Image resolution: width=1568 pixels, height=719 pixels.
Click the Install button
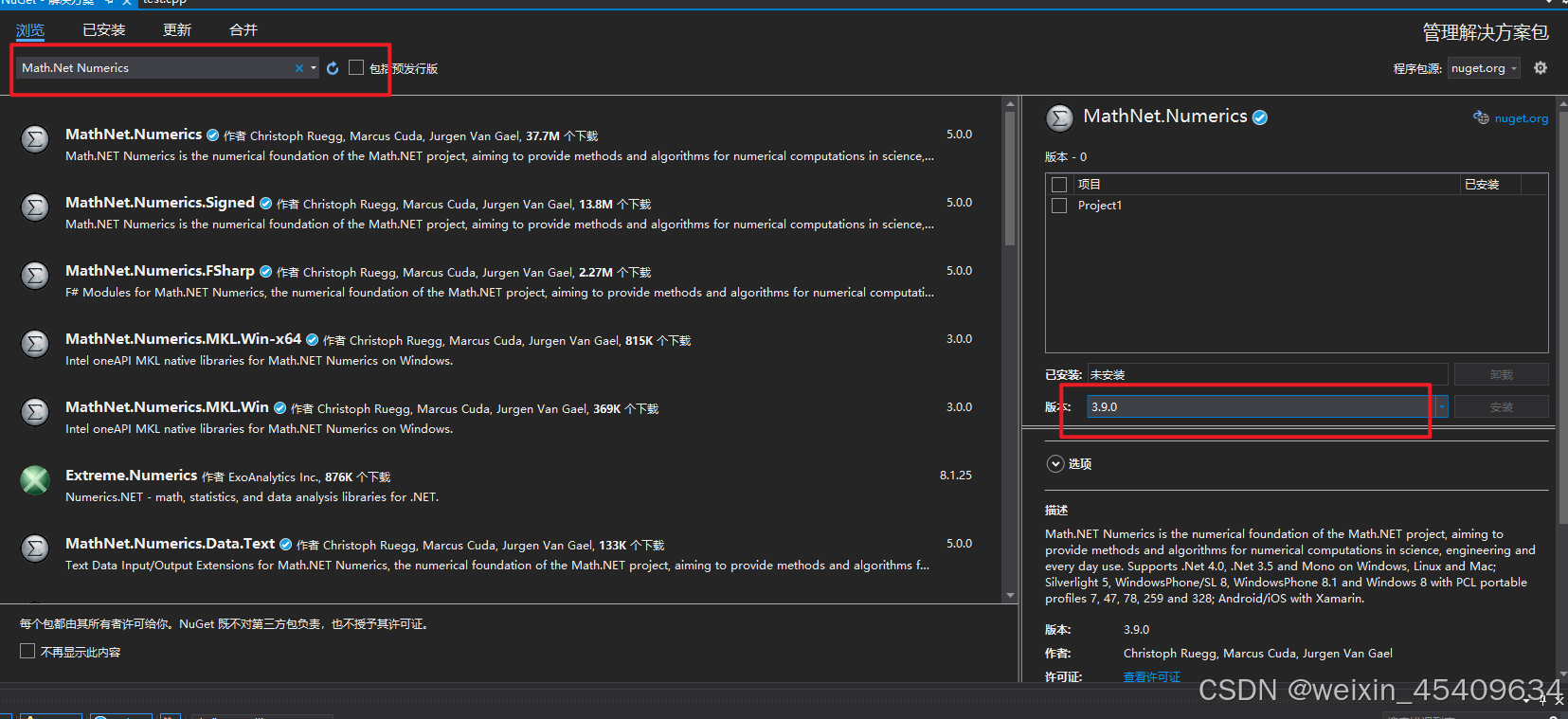tap(1502, 407)
